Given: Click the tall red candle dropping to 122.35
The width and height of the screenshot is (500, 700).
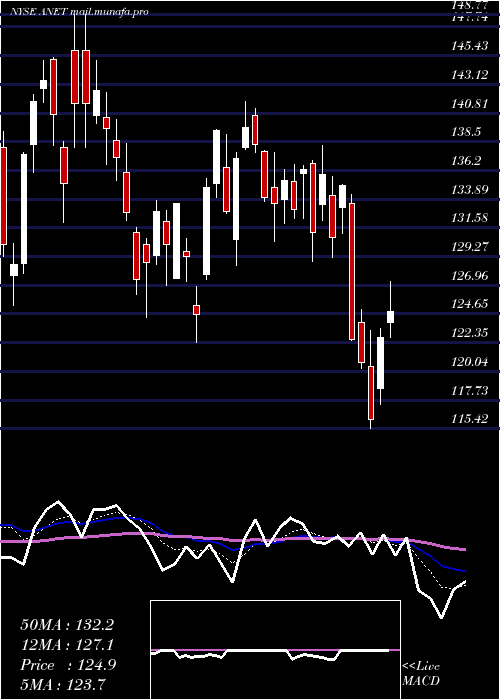Looking at the screenshot, I should point(352,271).
